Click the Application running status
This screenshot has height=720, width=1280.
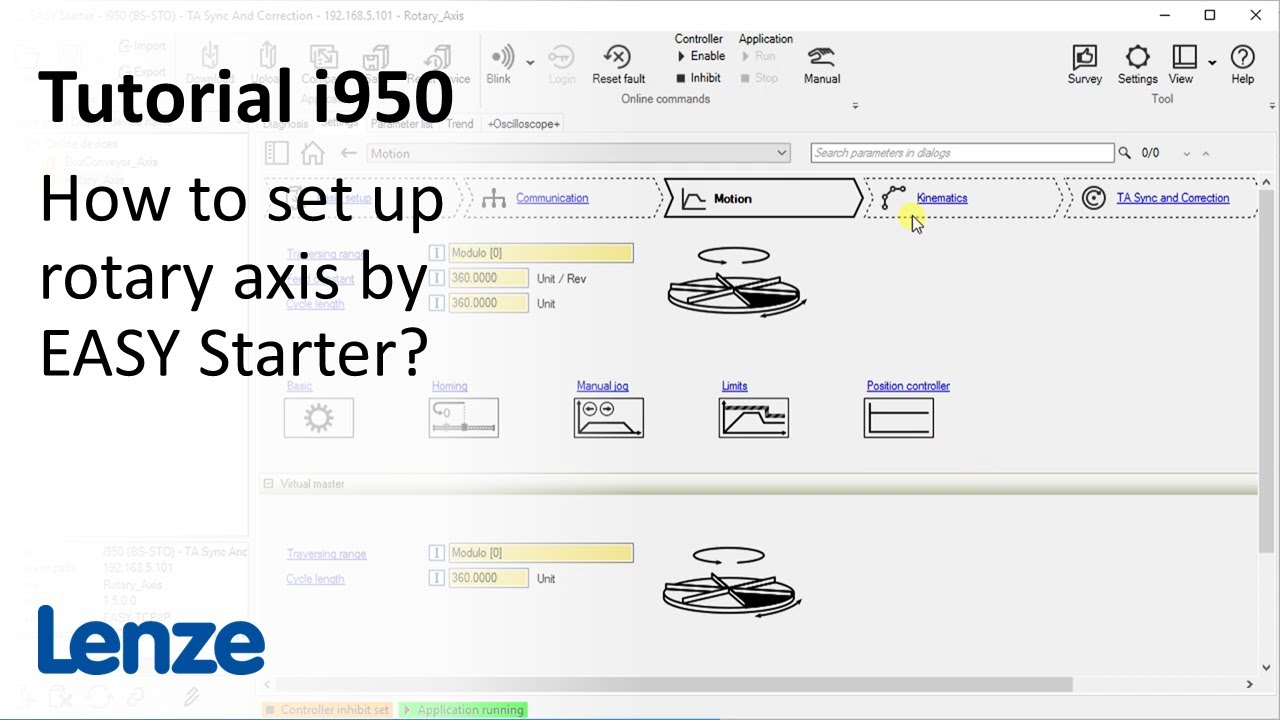click(x=462, y=710)
